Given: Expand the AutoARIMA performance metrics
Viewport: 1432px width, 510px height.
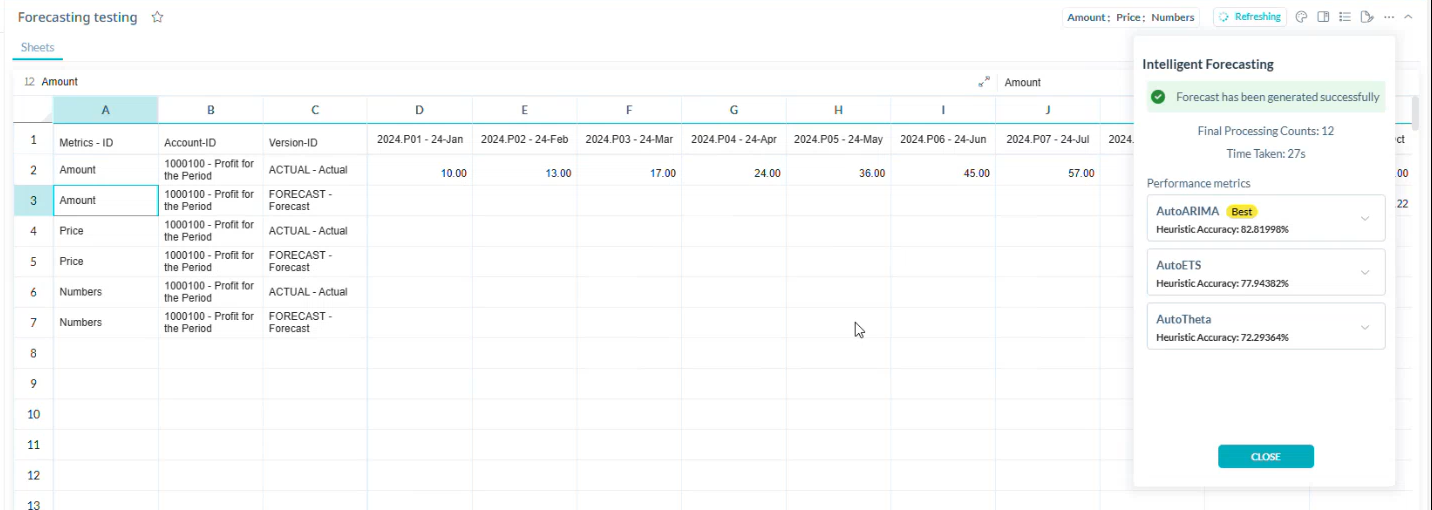Looking at the screenshot, I should click(1365, 219).
